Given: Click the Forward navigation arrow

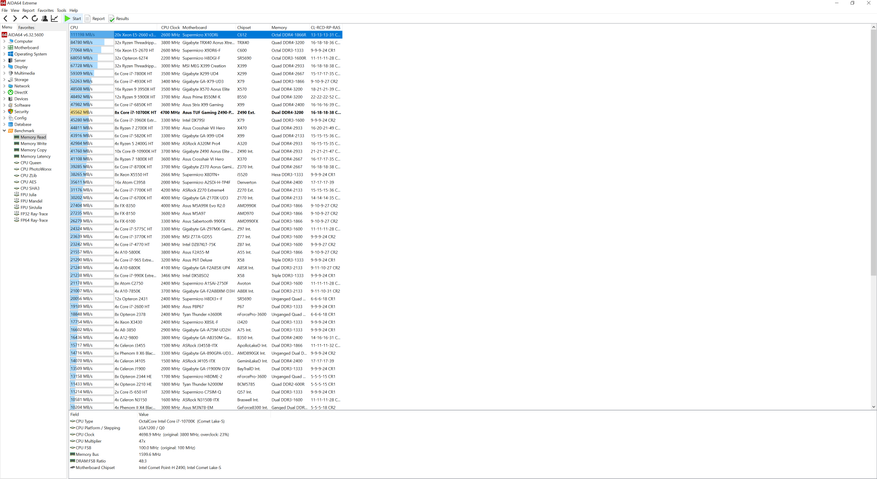Looking at the screenshot, I should pos(14,18).
